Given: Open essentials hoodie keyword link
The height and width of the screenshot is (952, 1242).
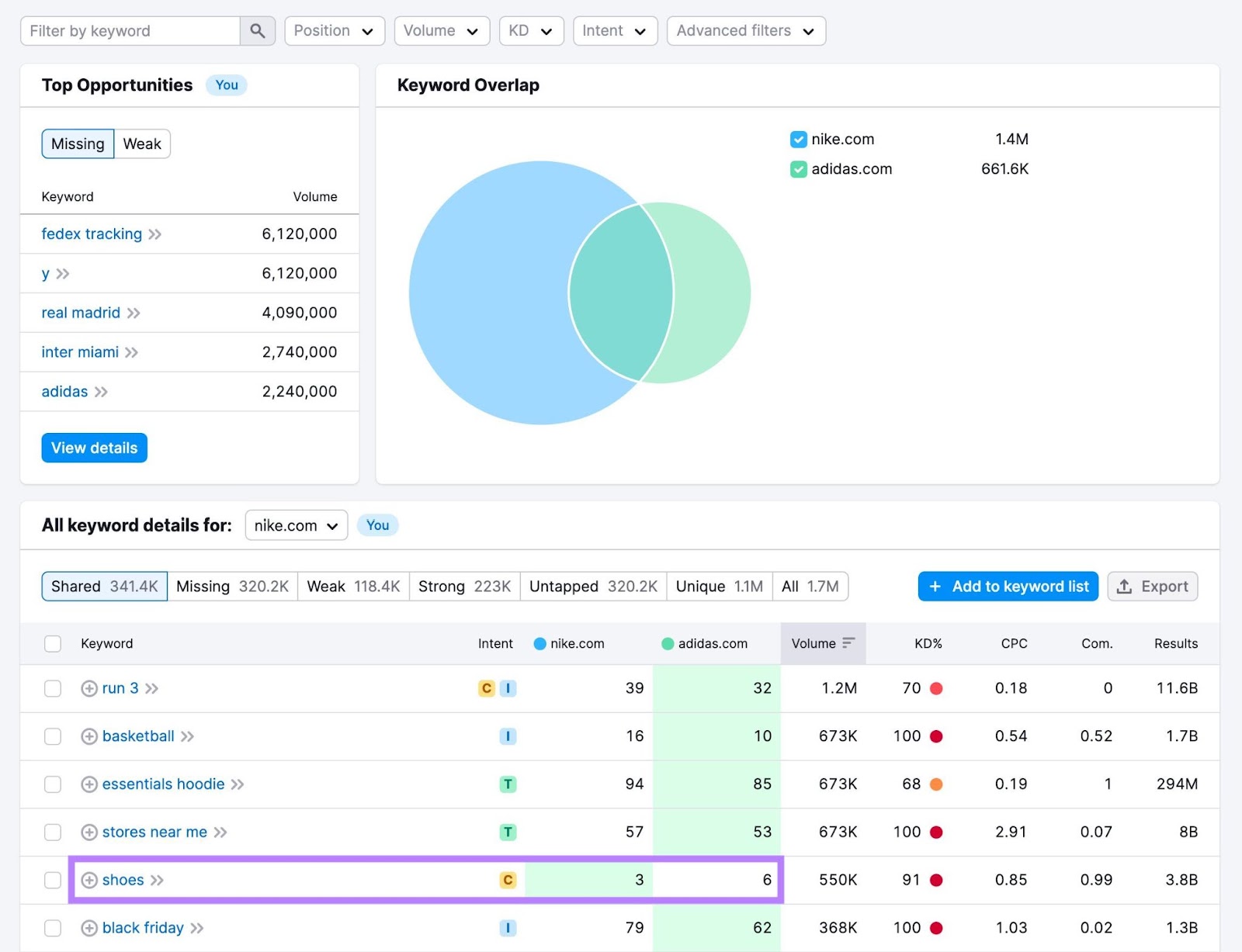Looking at the screenshot, I should click(x=163, y=784).
